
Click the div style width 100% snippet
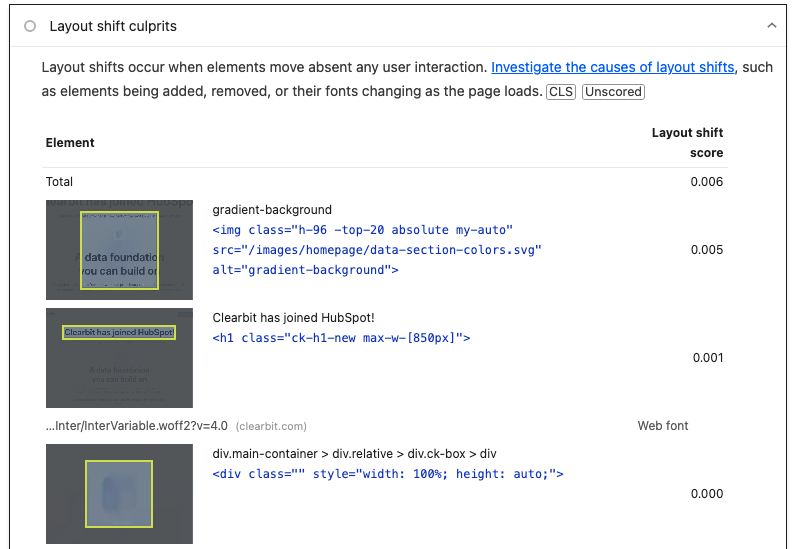[388, 474]
